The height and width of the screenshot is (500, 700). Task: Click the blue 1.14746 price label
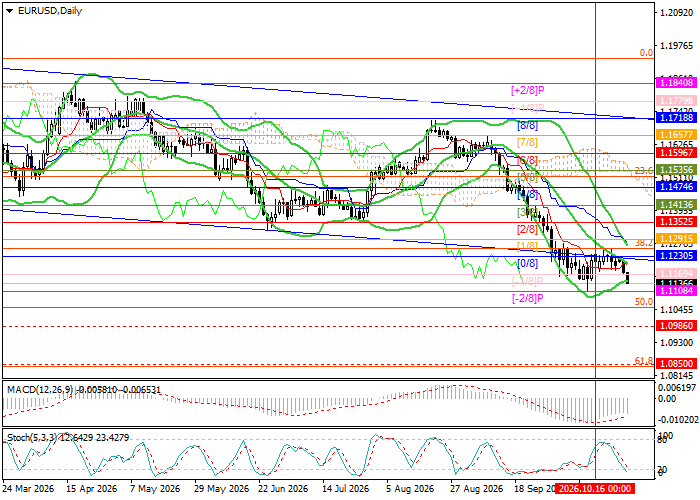(676, 187)
